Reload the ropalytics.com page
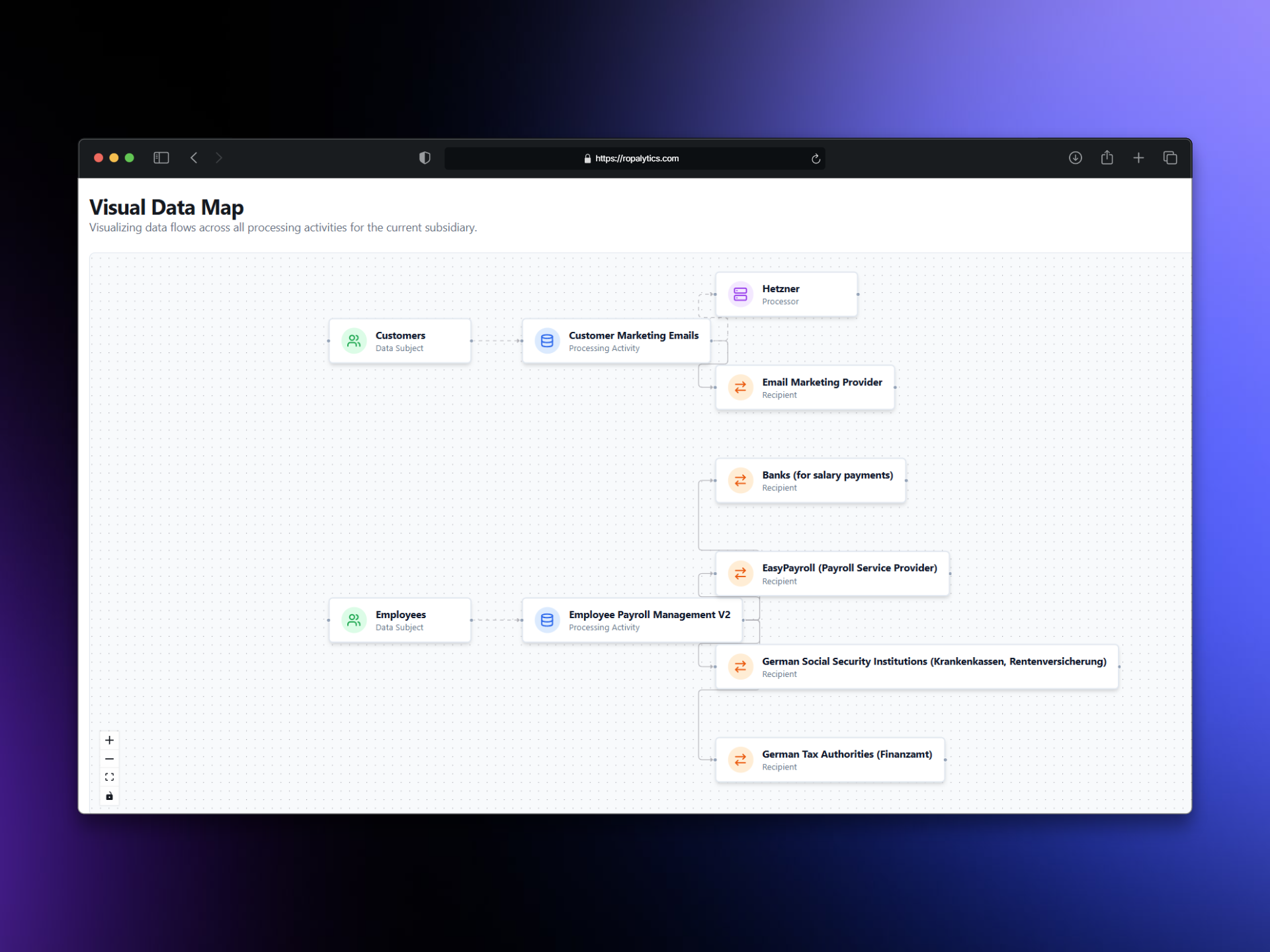1270x952 pixels. pos(816,159)
